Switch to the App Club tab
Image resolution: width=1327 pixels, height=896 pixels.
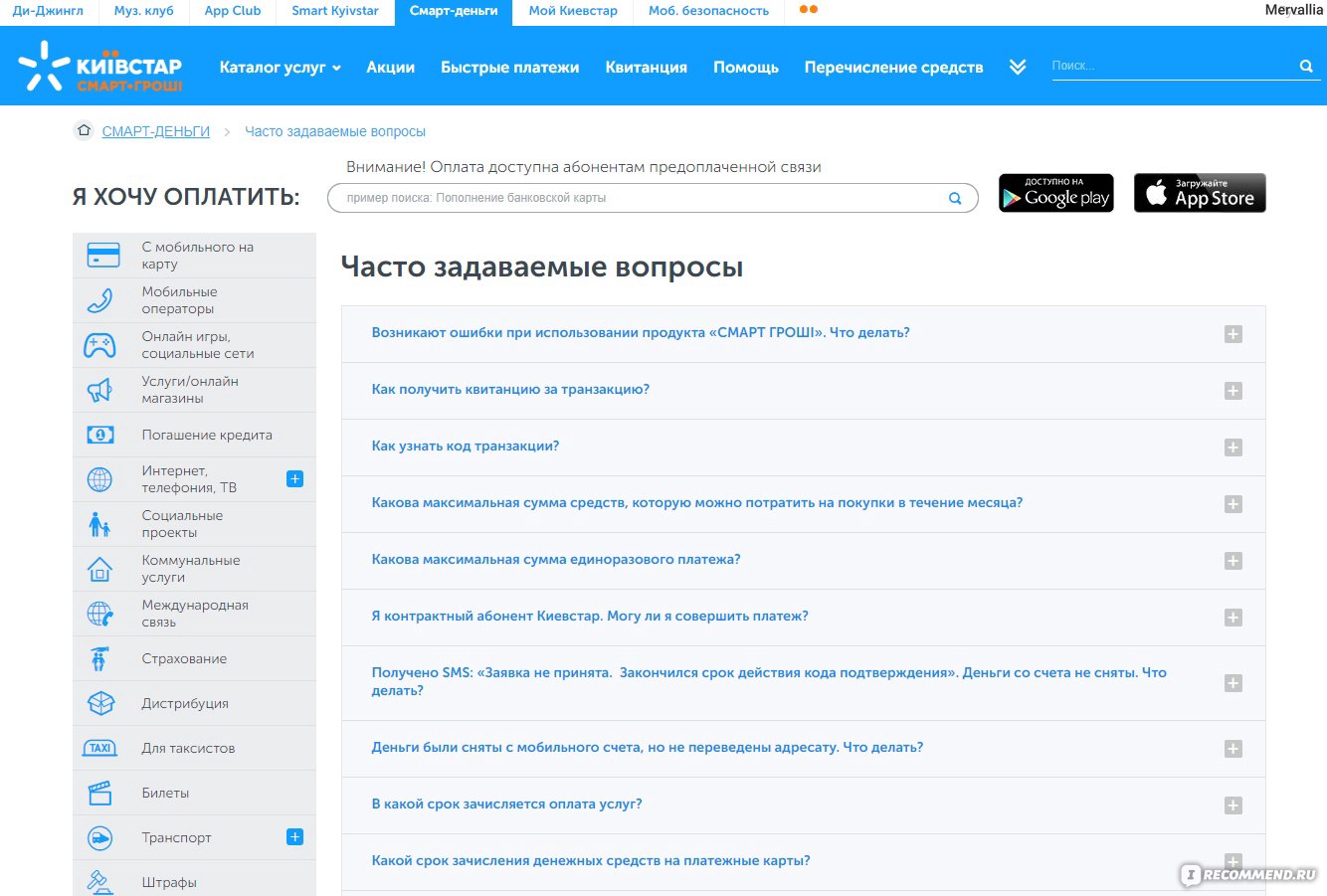pos(233,11)
